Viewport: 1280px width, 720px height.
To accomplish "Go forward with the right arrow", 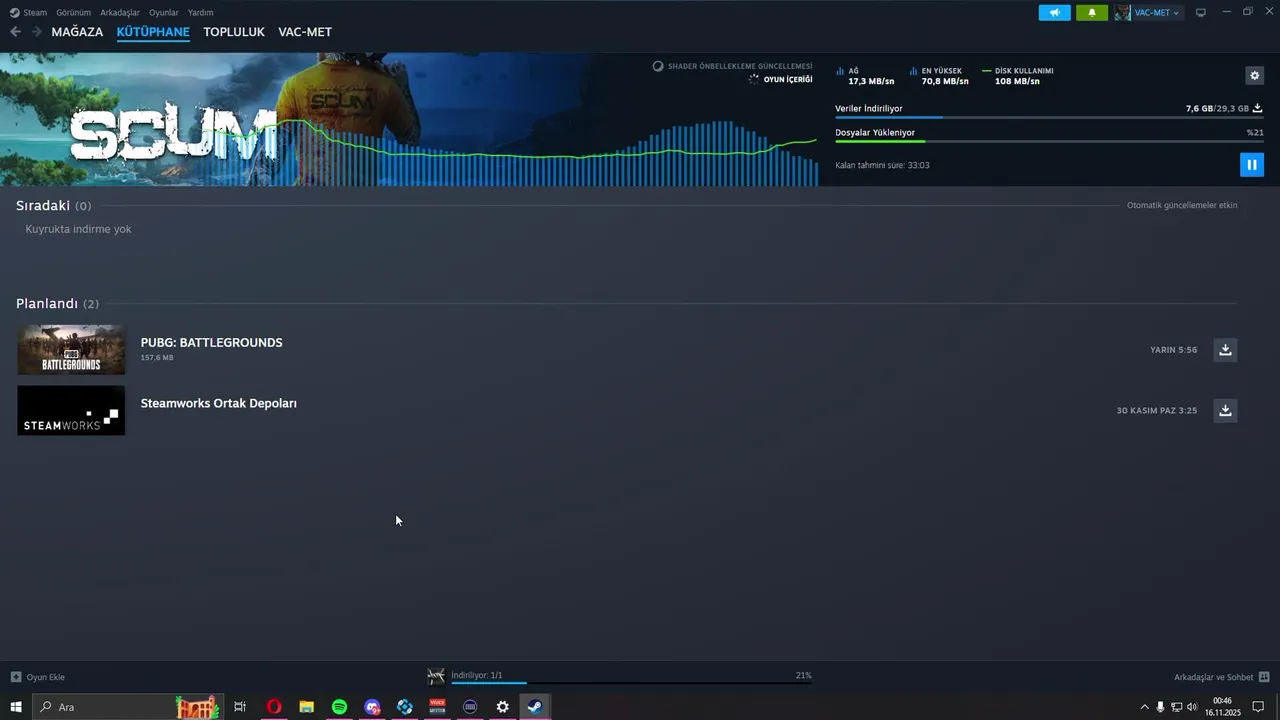I will click(37, 32).
